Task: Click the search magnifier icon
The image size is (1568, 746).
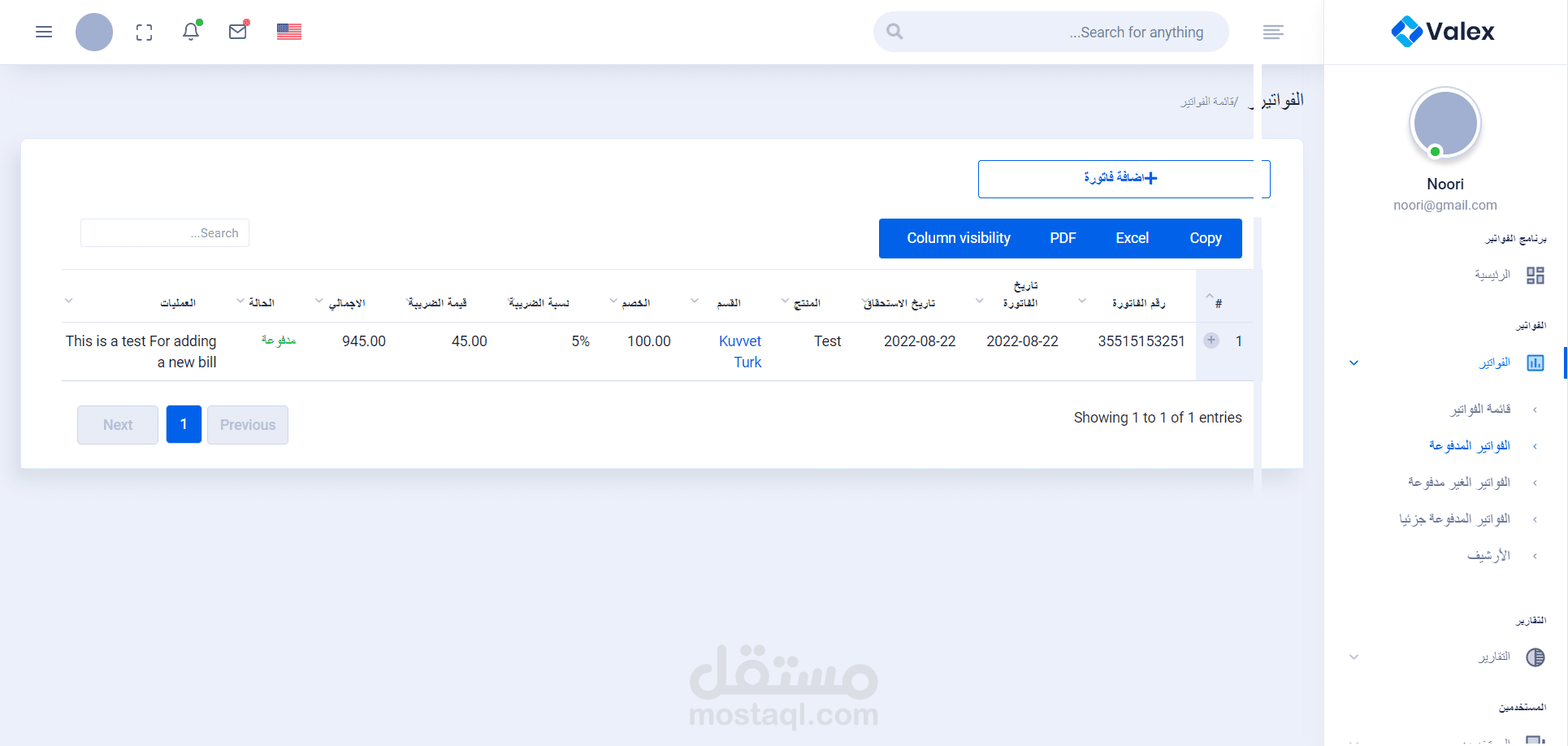Action: coord(894,32)
